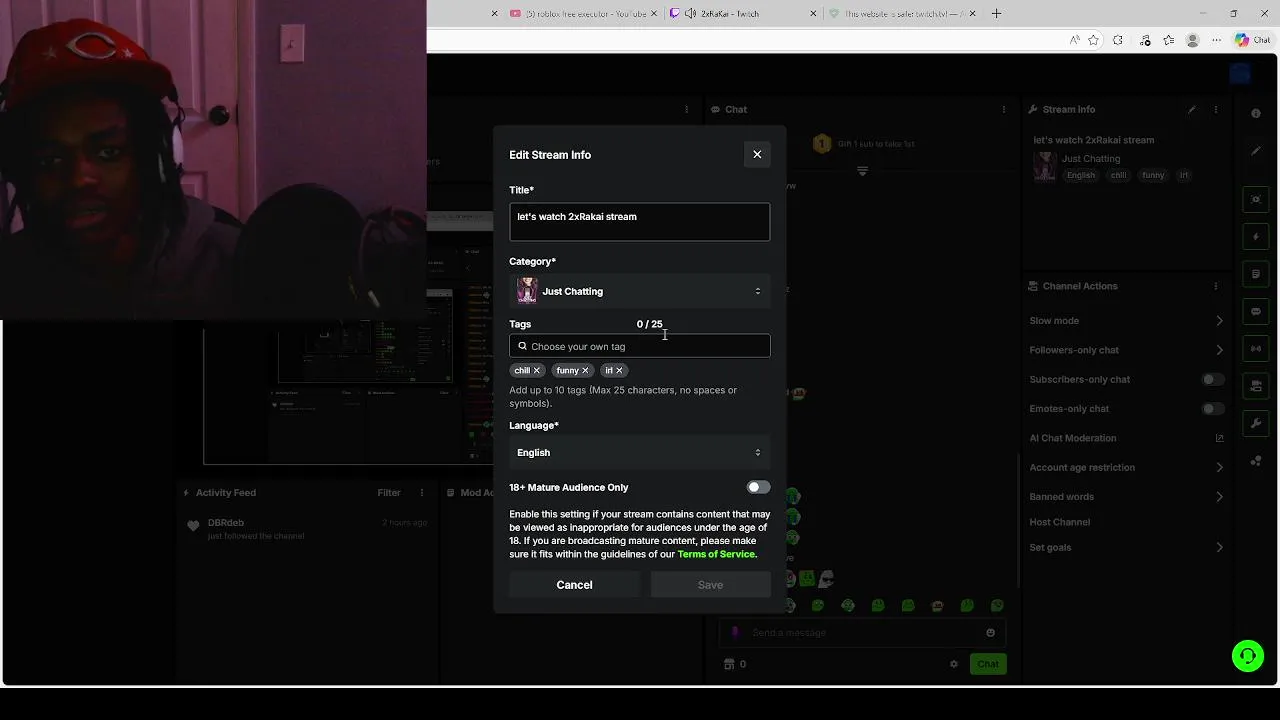Screen dimensions: 1280x720
Task: Open the emote picker in message box
Action: 990,632
